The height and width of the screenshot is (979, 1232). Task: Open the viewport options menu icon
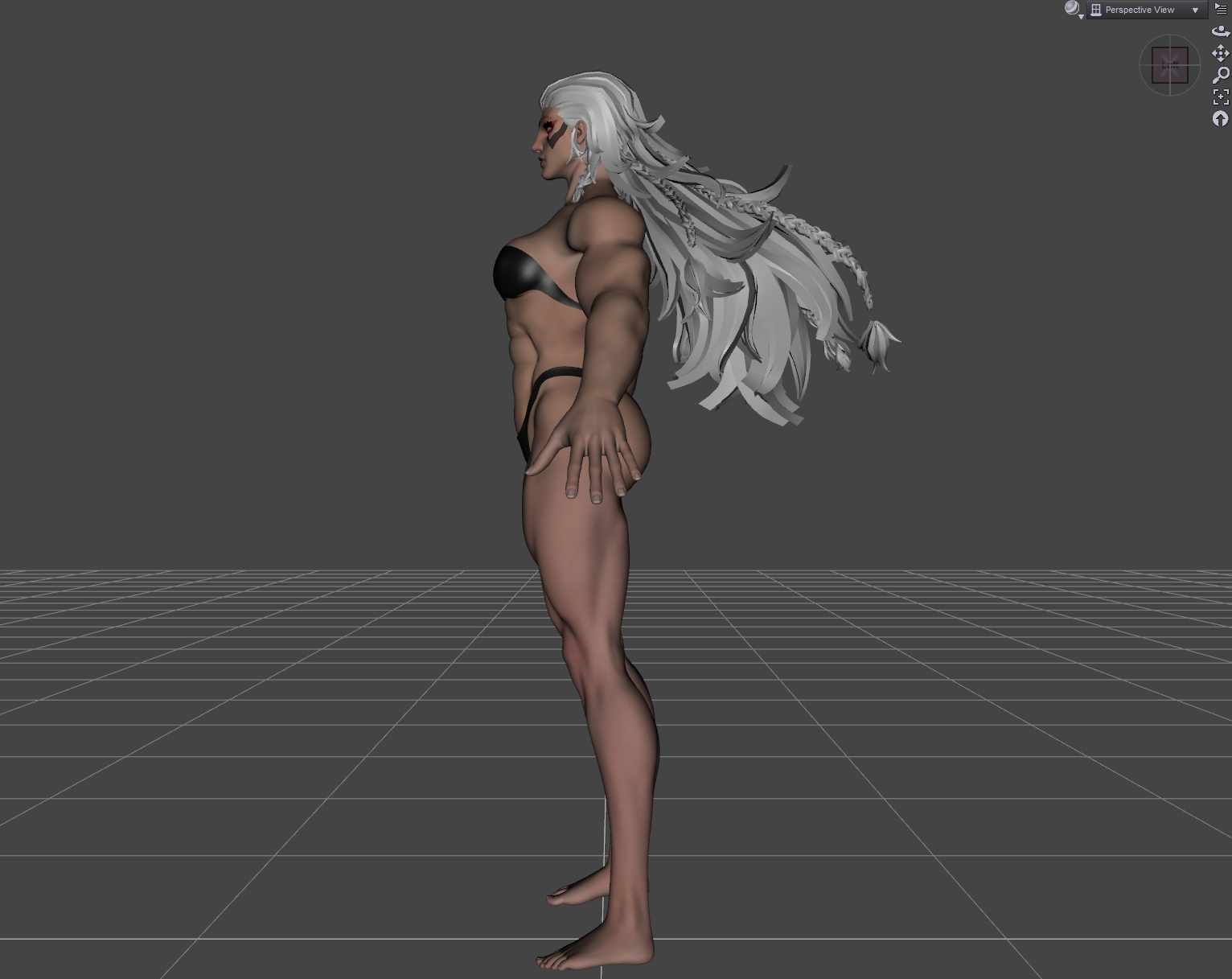pos(1221,9)
